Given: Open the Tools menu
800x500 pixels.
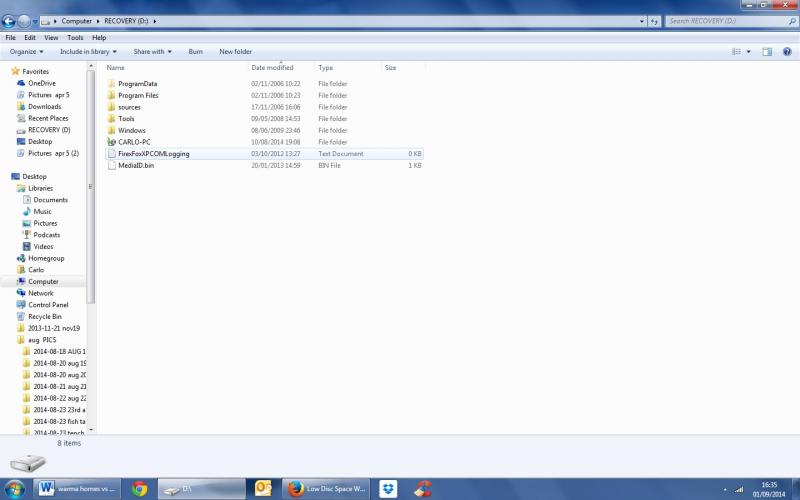Looking at the screenshot, I should pyautogui.click(x=75, y=37).
